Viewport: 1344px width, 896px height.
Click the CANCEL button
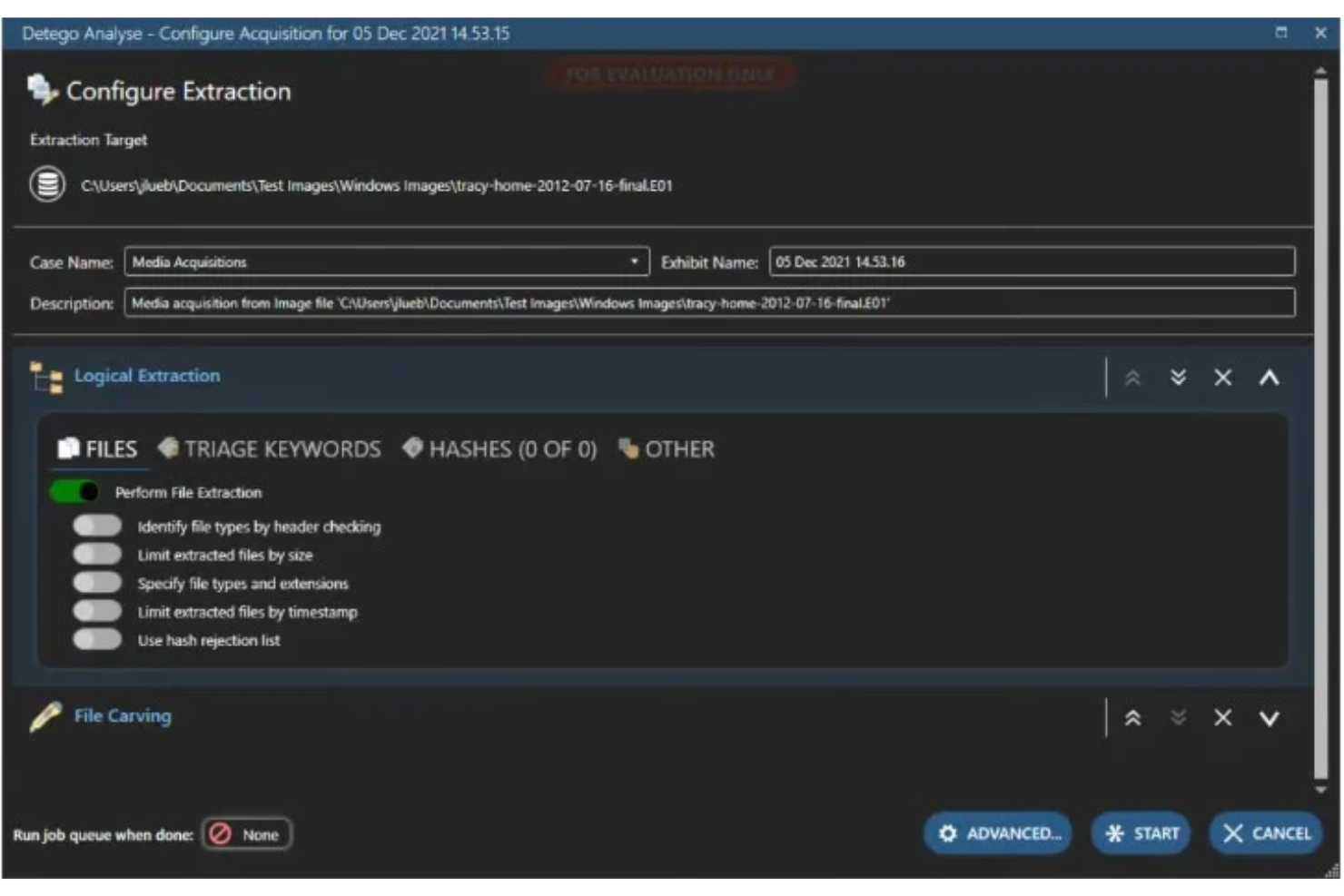pos(1266,833)
